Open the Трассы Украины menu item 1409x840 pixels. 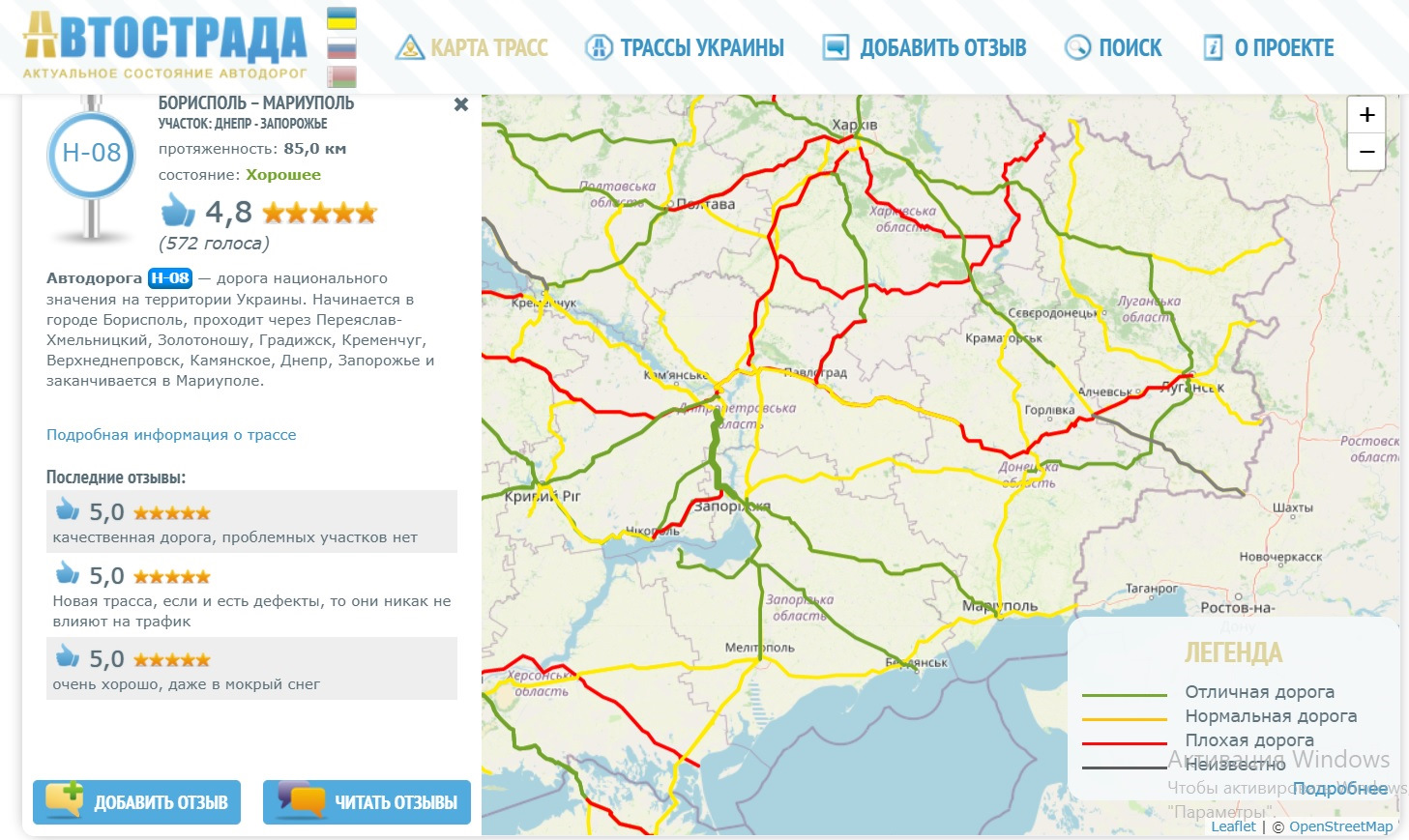coord(685,47)
